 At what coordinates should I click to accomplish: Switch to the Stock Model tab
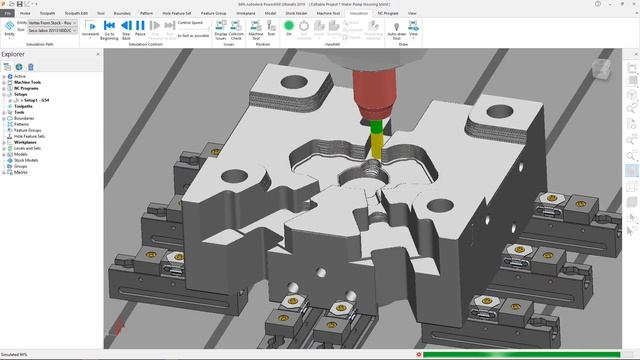pyautogui.click(x=296, y=13)
